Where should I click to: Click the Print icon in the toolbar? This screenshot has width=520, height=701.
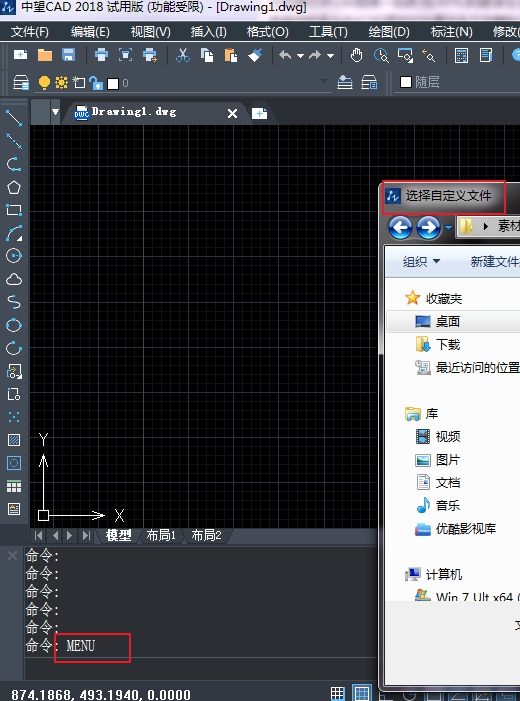(101, 55)
